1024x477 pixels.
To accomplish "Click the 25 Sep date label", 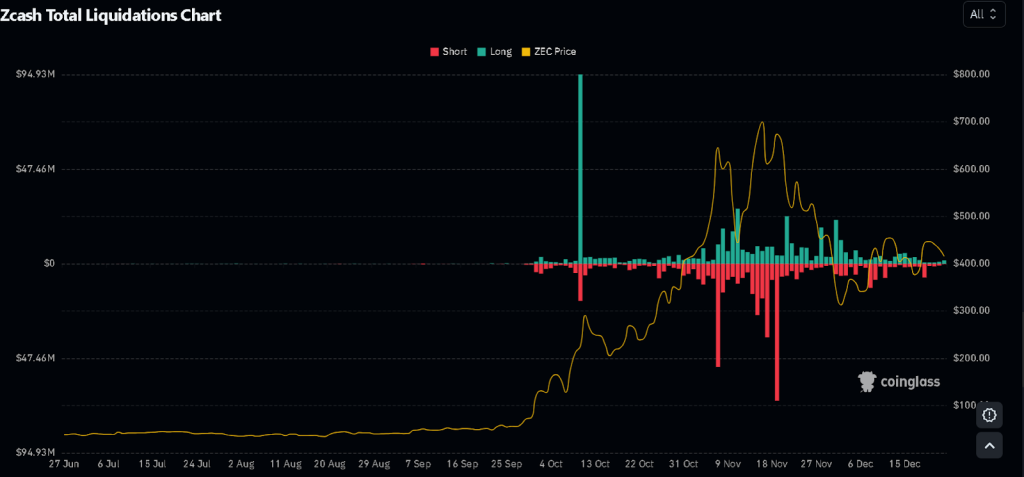I will [x=506, y=465].
